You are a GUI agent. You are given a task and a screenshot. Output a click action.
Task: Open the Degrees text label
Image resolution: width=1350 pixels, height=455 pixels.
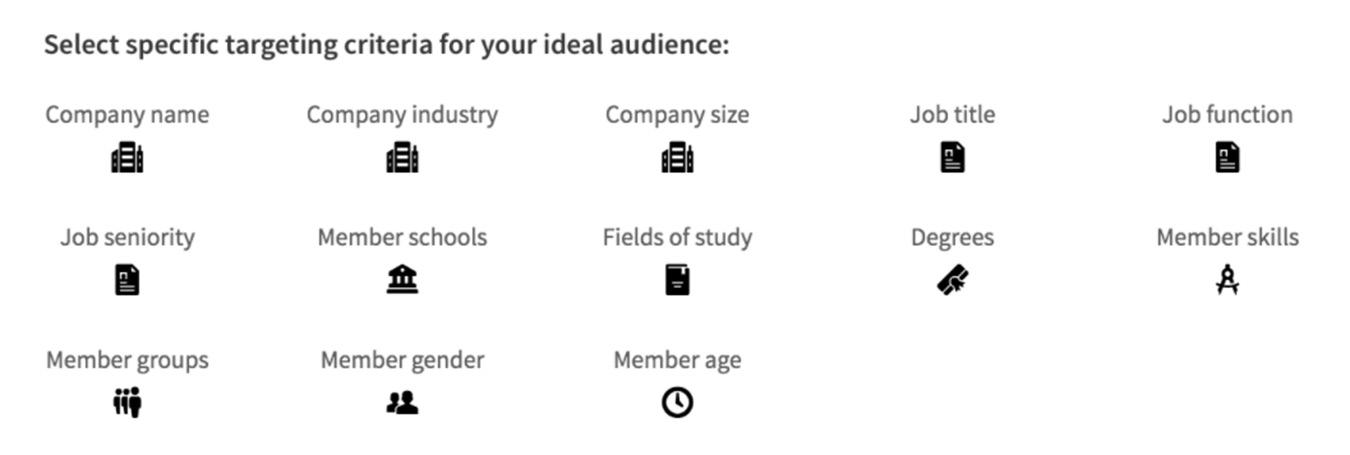(953, 238)
